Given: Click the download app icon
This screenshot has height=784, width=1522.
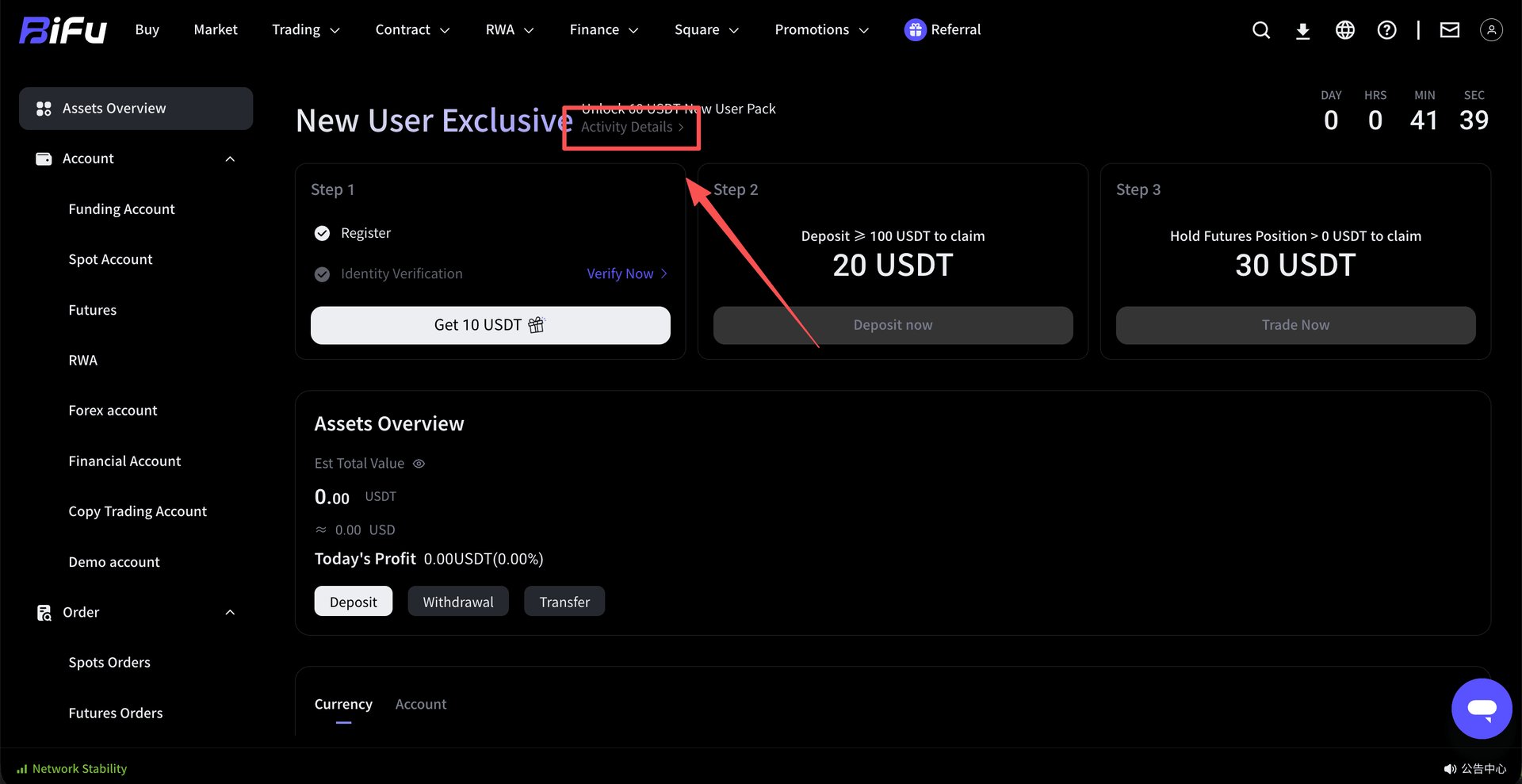Looking at the screenshot, I should point(1302,30).
